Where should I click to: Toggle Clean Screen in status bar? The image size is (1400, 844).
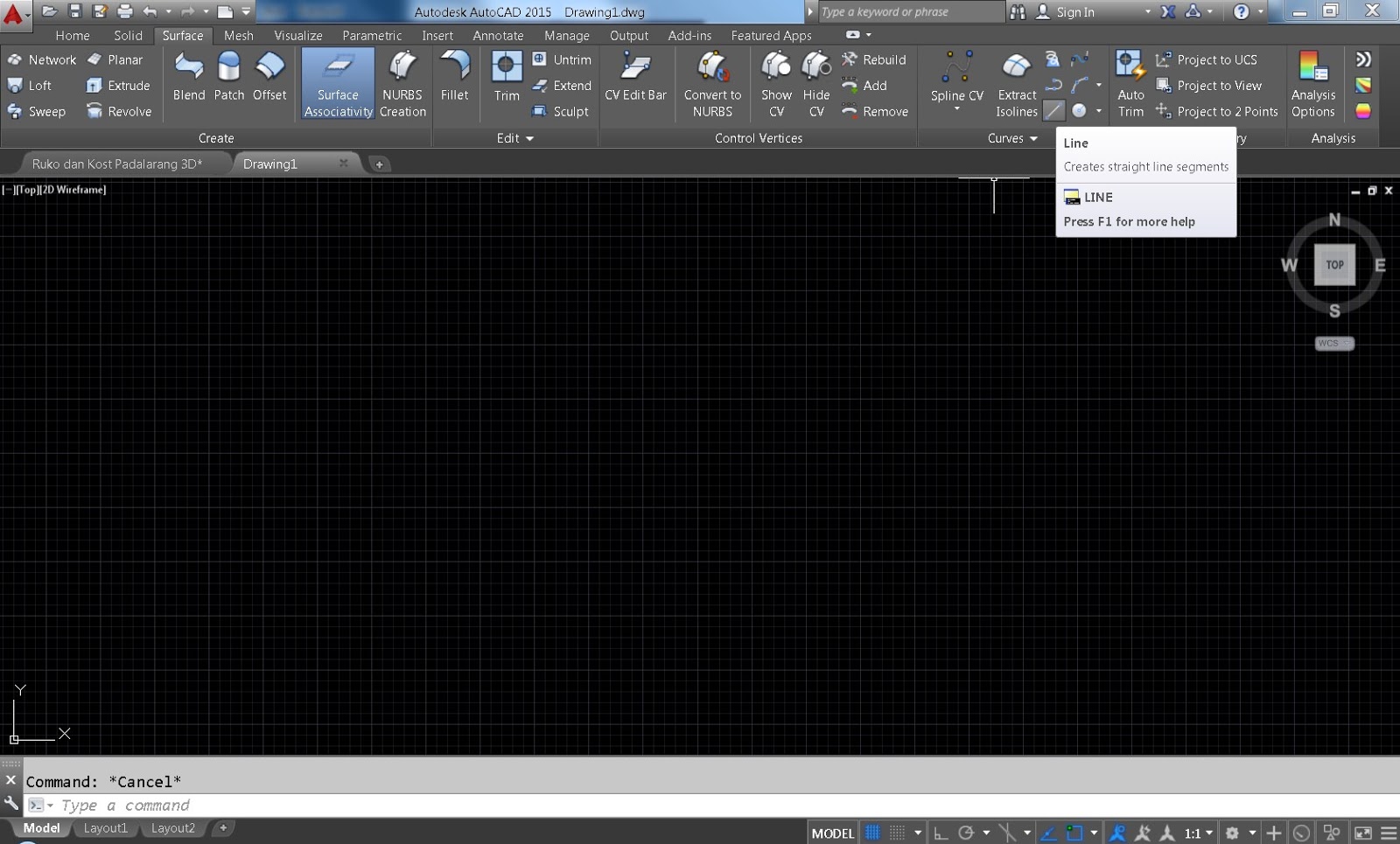tap(1363, 833)
